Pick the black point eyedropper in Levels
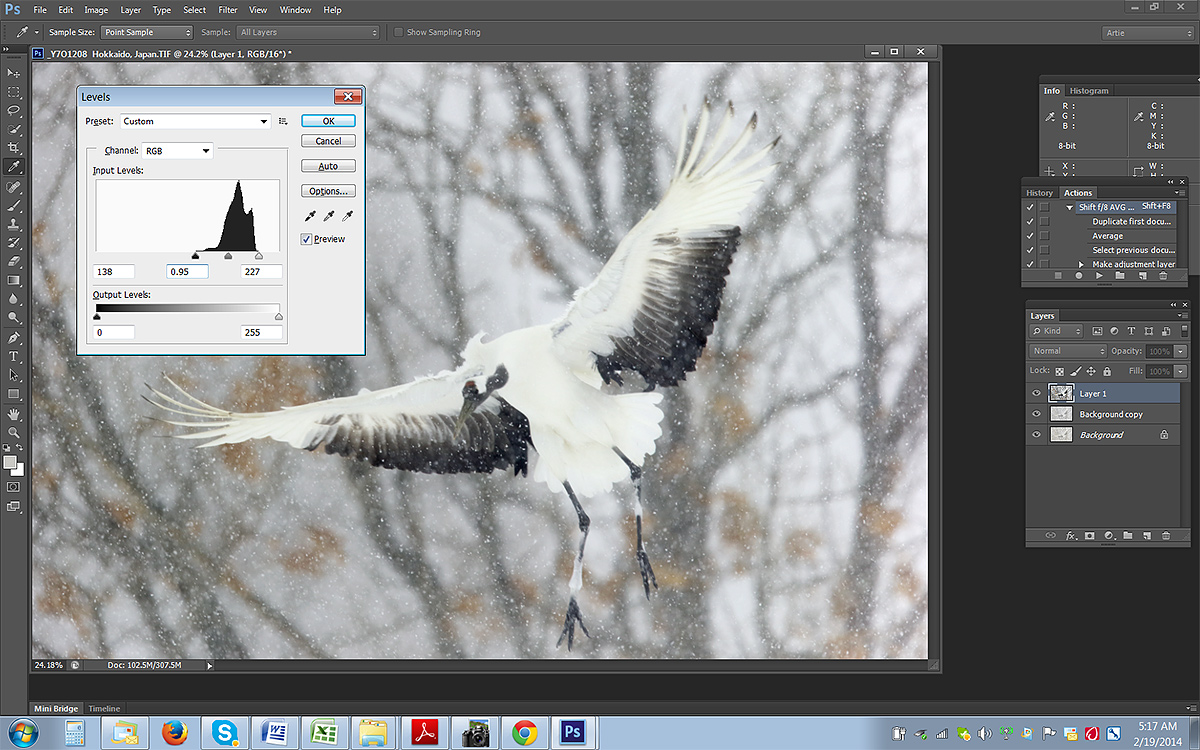Viewport: 1200px width, 750px height. coord(310,216)
